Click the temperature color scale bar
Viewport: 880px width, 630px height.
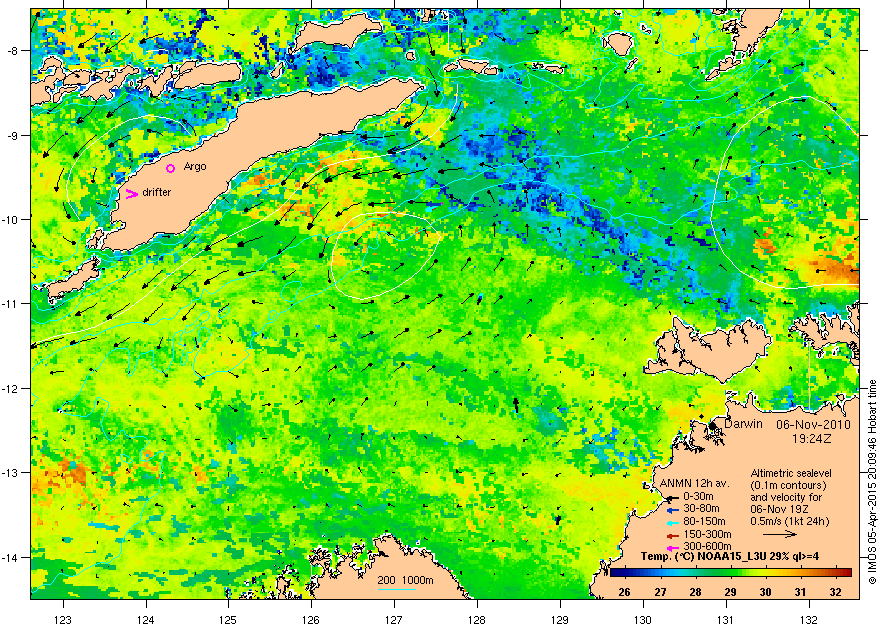(x=731, y=573)
